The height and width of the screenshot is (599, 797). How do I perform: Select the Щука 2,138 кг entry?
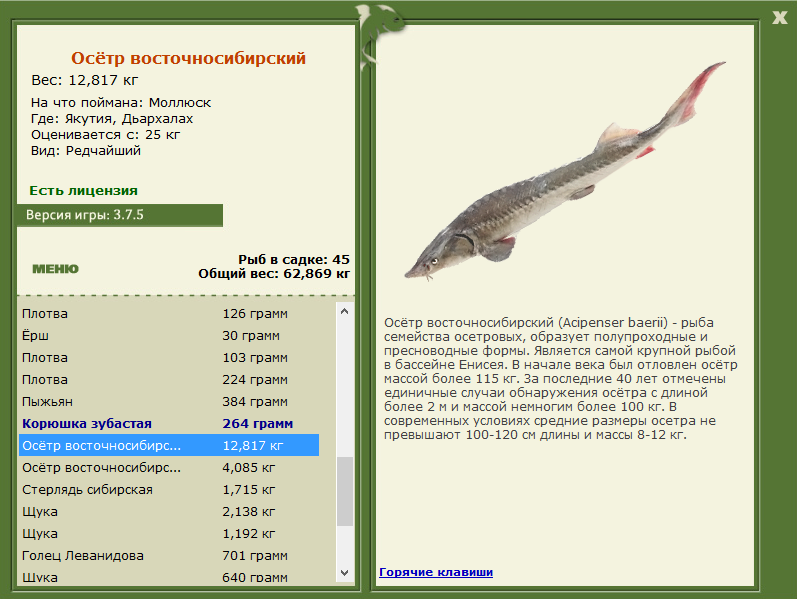169,512
